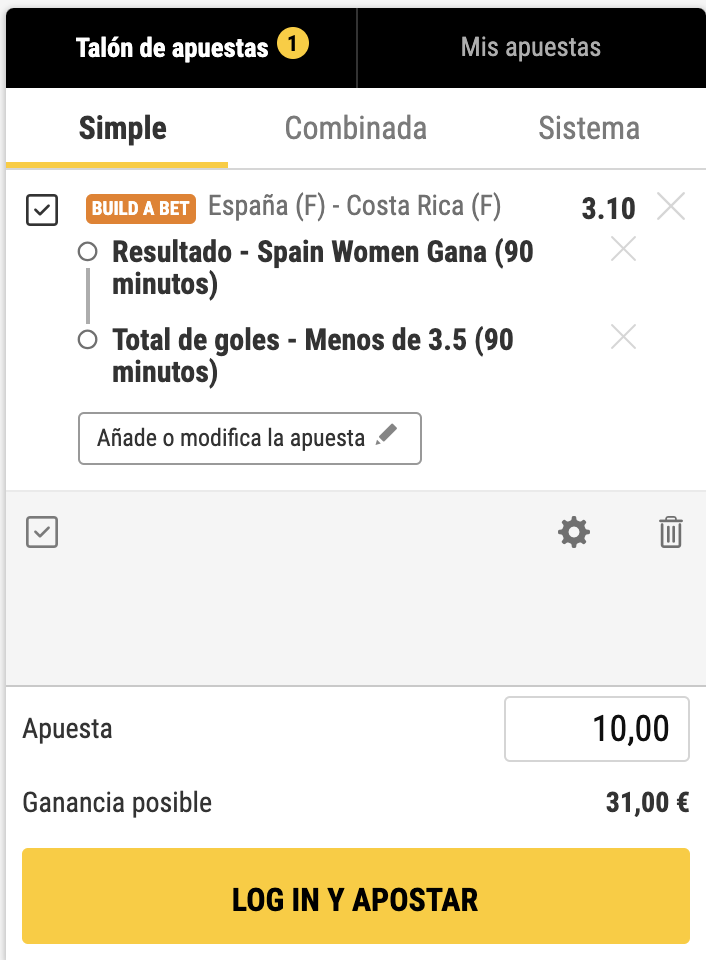This screenshot has height=960, width=706.
Task: Uncheck the España - Costa Rica bet checkbox
Action: 42,210
